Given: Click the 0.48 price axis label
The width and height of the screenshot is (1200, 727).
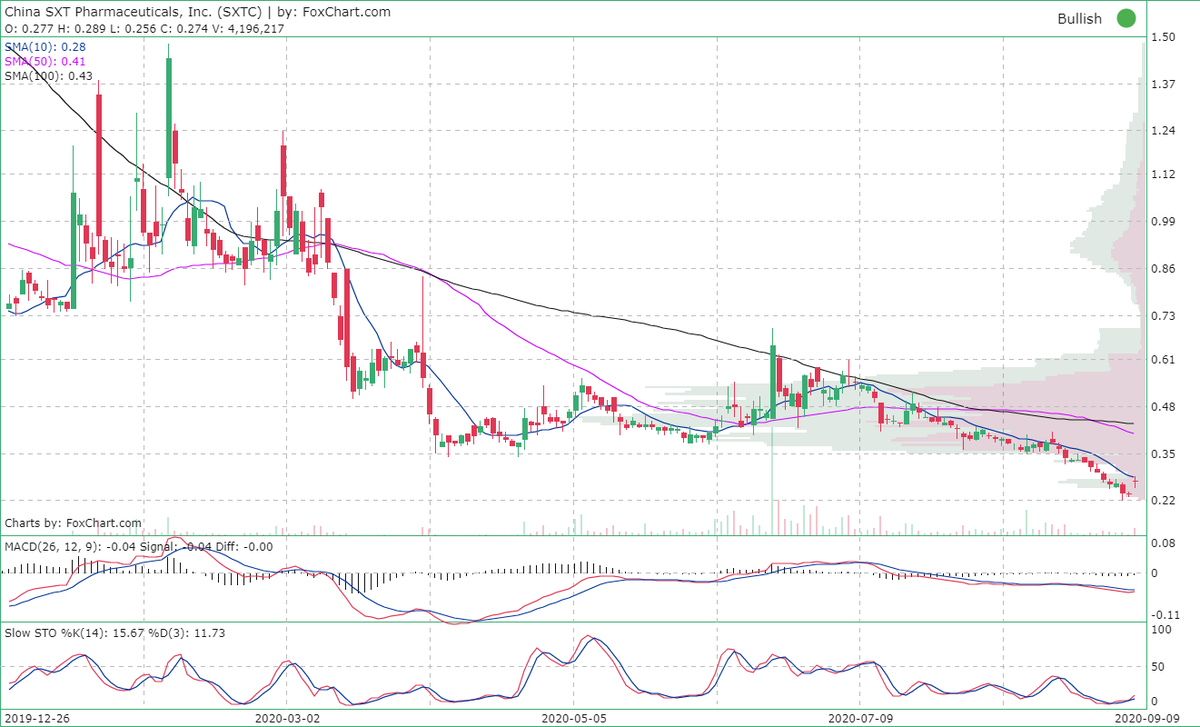Looking at the screenshot, I should [1162, 407].
